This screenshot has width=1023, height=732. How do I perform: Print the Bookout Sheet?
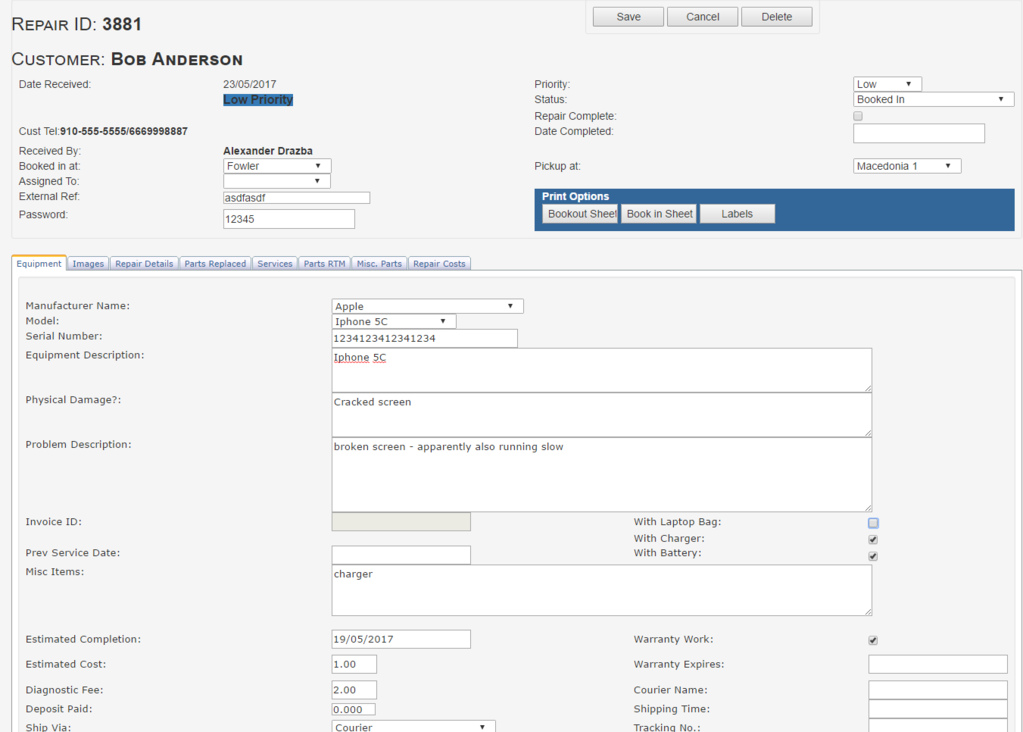(x=580, y=214)
